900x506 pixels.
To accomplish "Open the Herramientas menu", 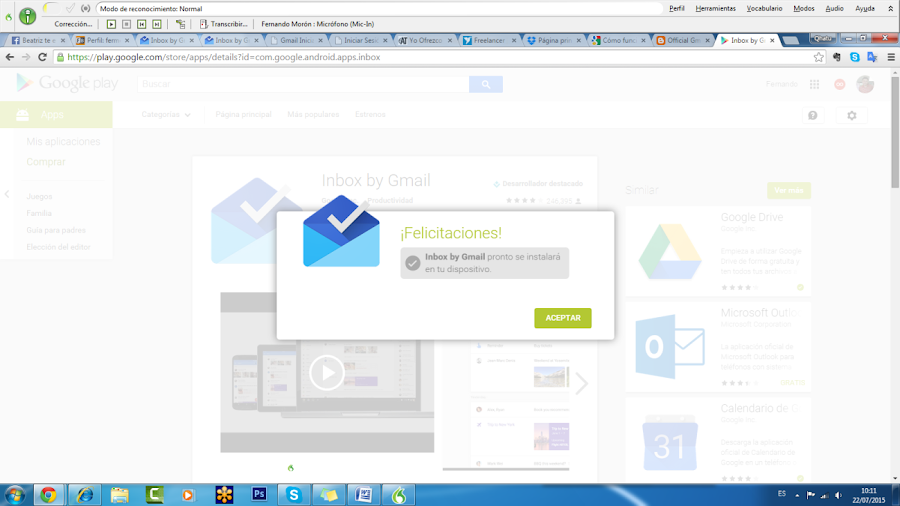I will click(715, 9).
